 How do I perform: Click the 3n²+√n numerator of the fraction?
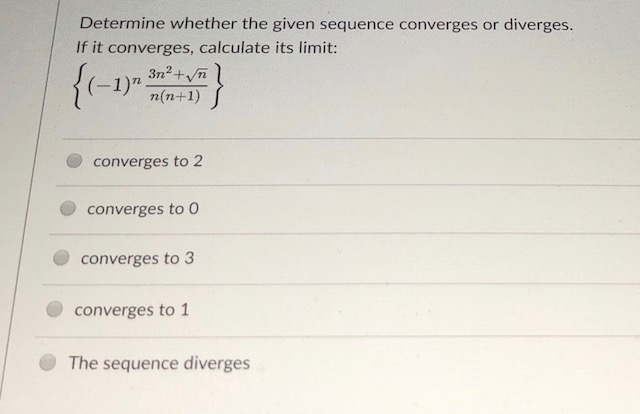[x=178, y=74]
